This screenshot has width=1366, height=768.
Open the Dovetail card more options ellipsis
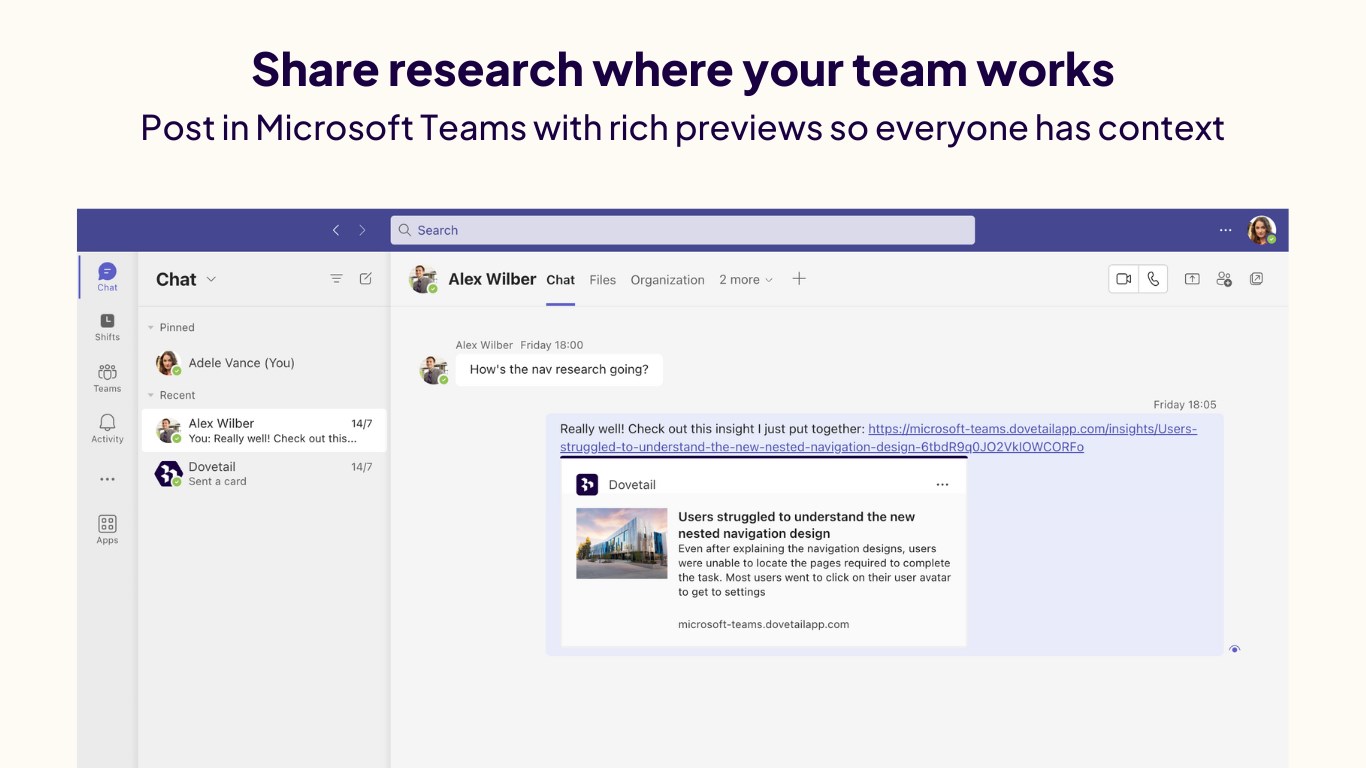click(x=942, y=484)
